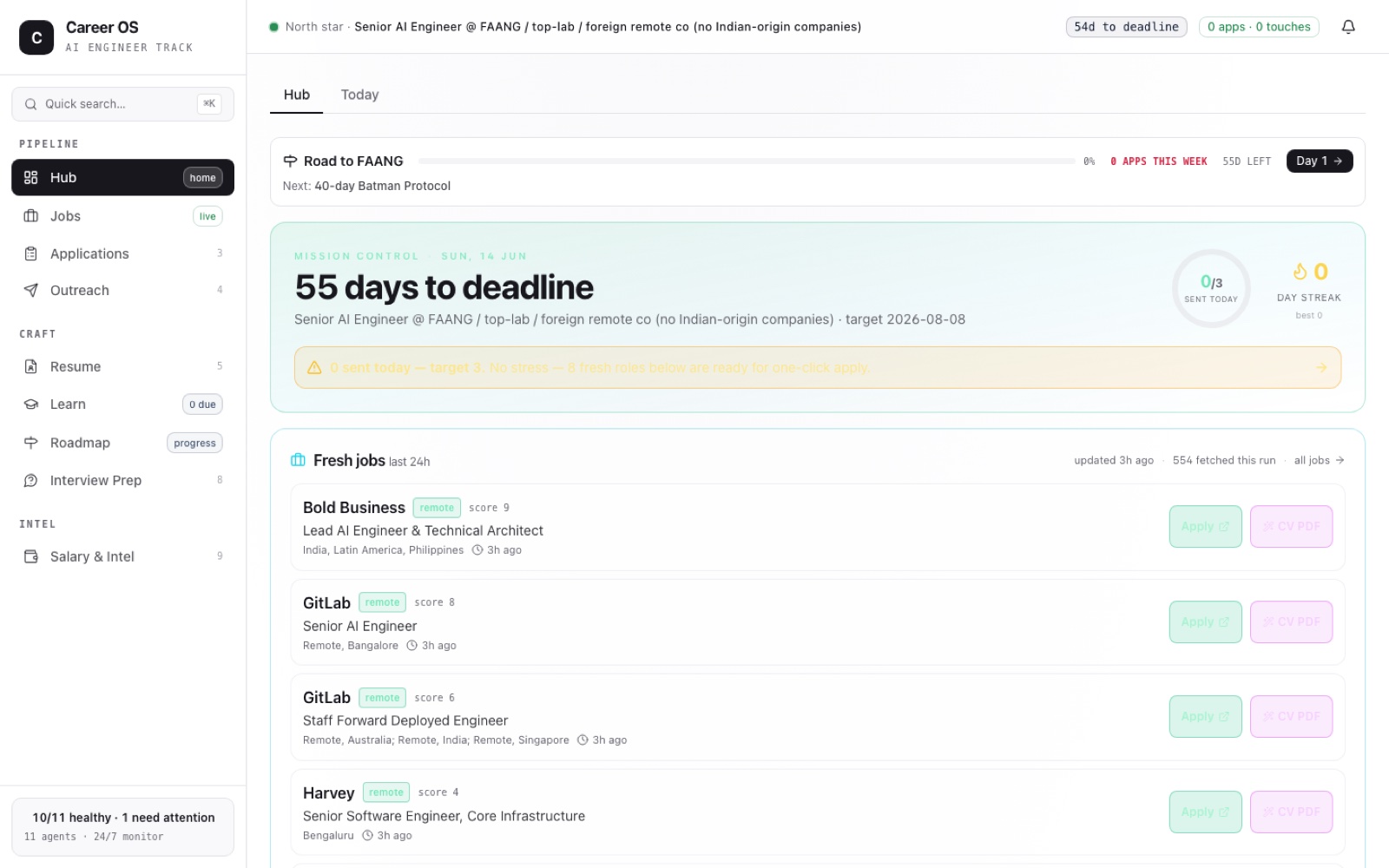Click the clock icon on Bold Business row

pos(477,550)
